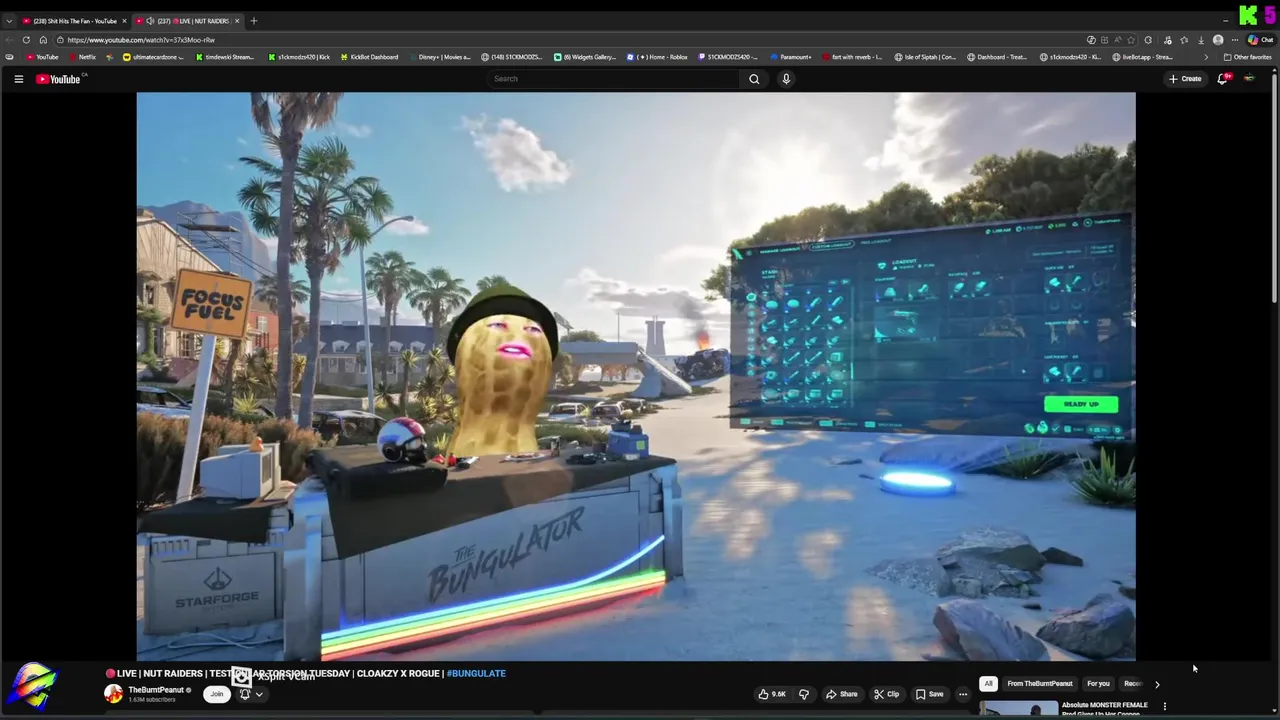The width and height of the screenshot is (1280, 720).
Task: Open TheBurntPeanut channel name link
Action: [156, 690]
